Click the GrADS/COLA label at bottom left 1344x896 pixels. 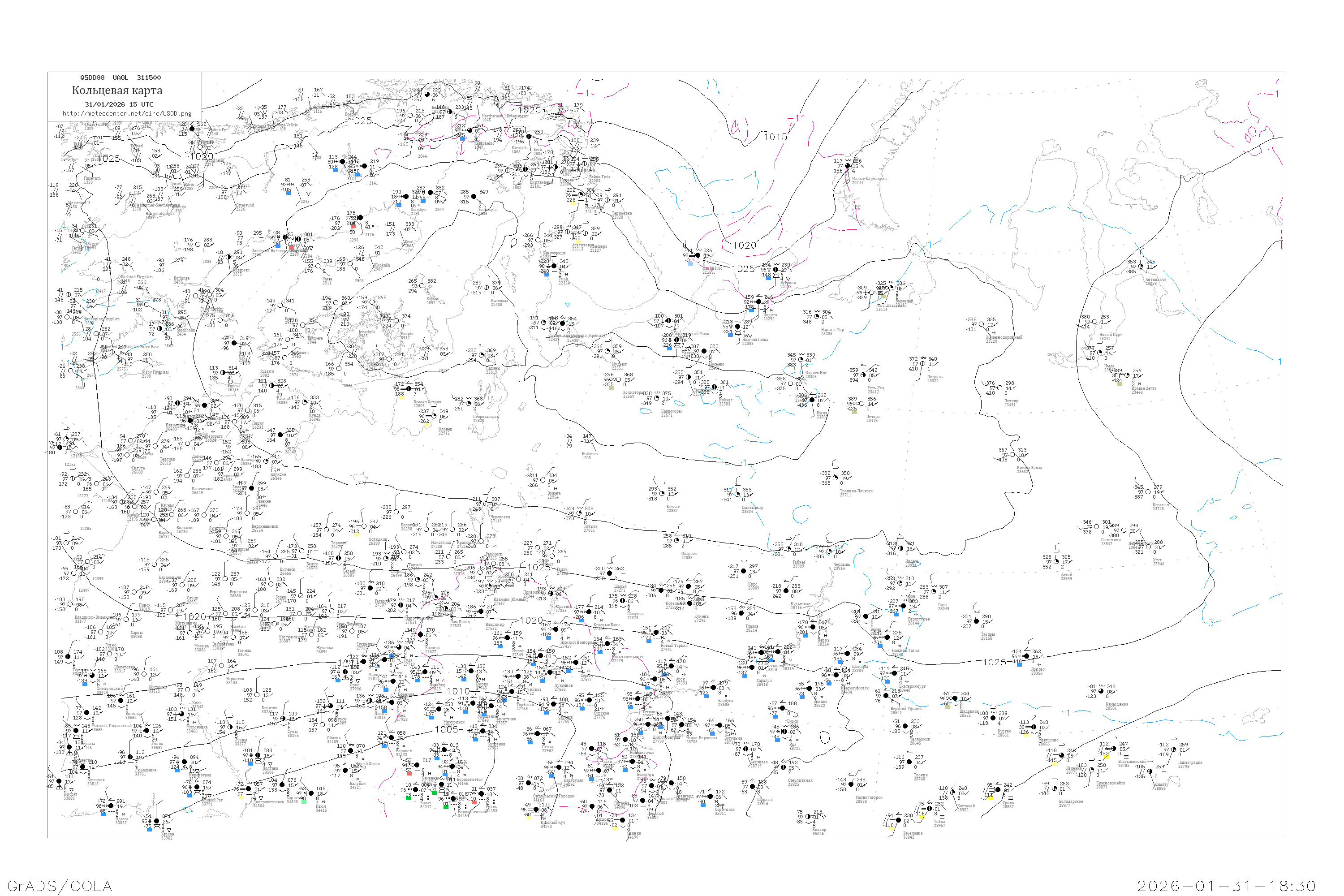pyautogui.click(x=60, y=885)
